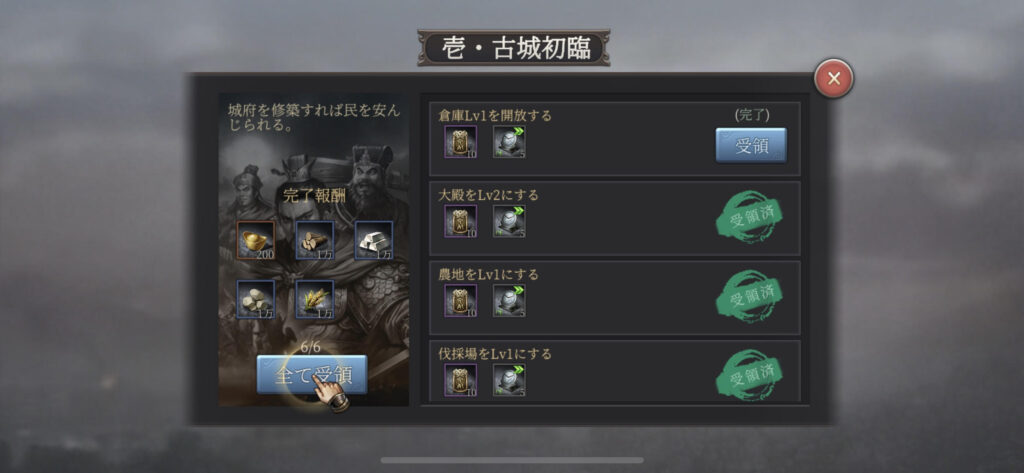Tap the 全て受領 claim-all button
Viewport: 1024px width, 473px height.
tap(312, 374)
